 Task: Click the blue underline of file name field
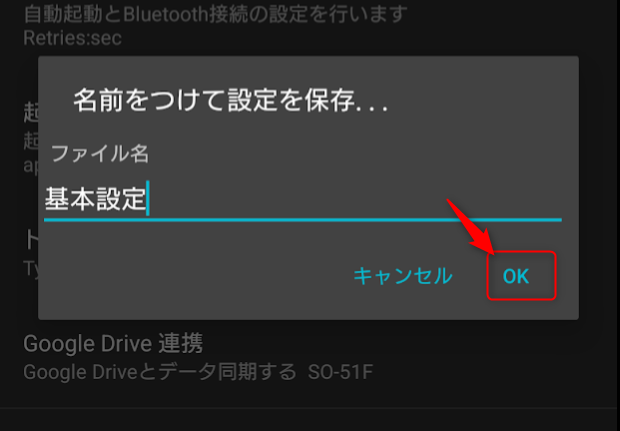click(303, 219)
